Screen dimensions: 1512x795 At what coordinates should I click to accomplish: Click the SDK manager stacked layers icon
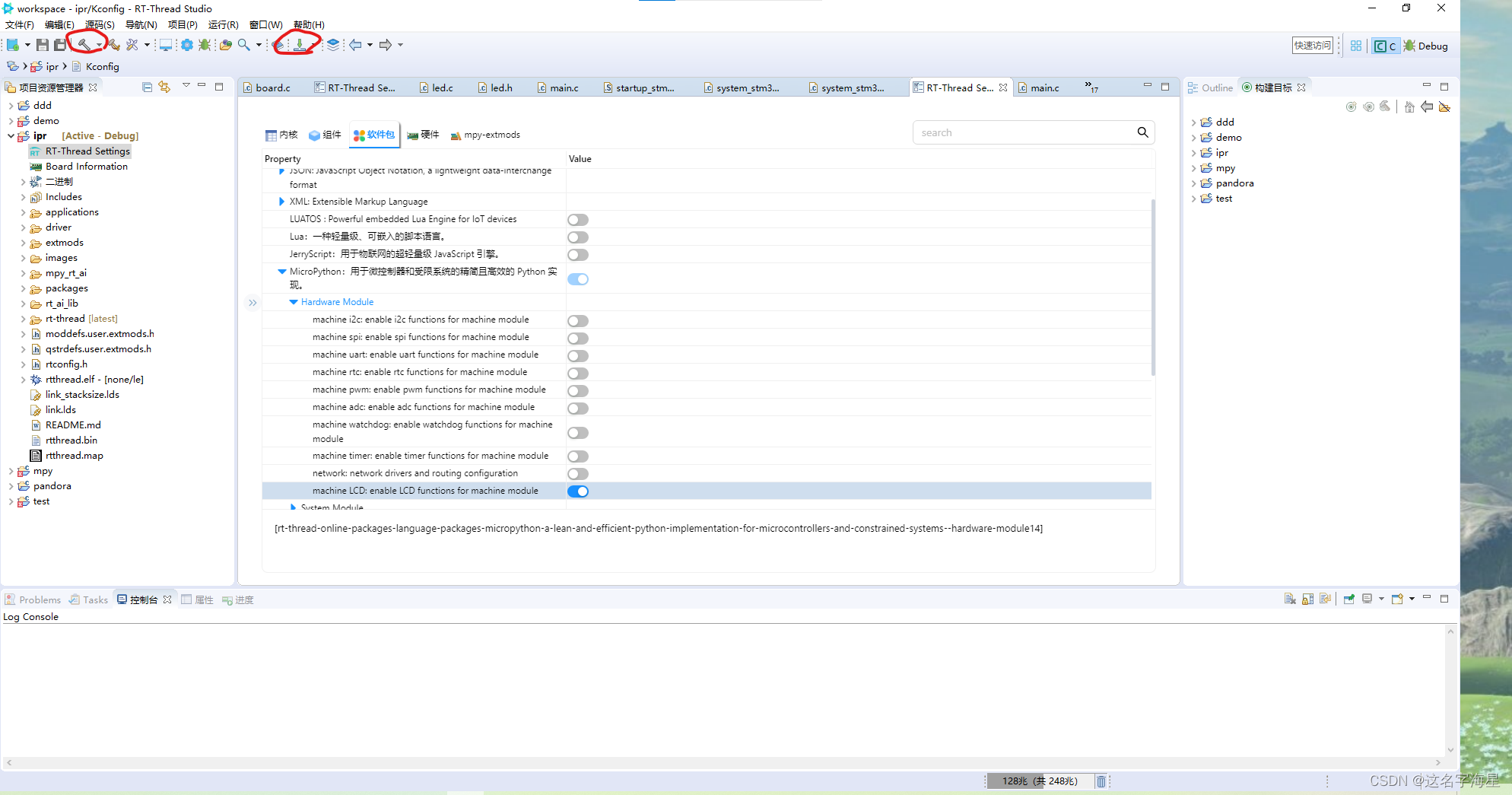(x=333, y=45)
